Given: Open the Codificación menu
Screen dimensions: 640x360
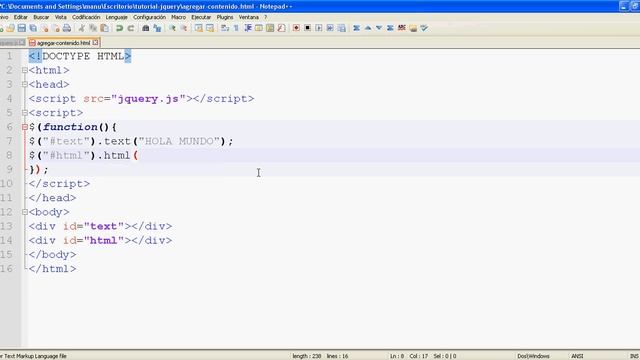Looking at the screenshot, I should tap(86, 17).
